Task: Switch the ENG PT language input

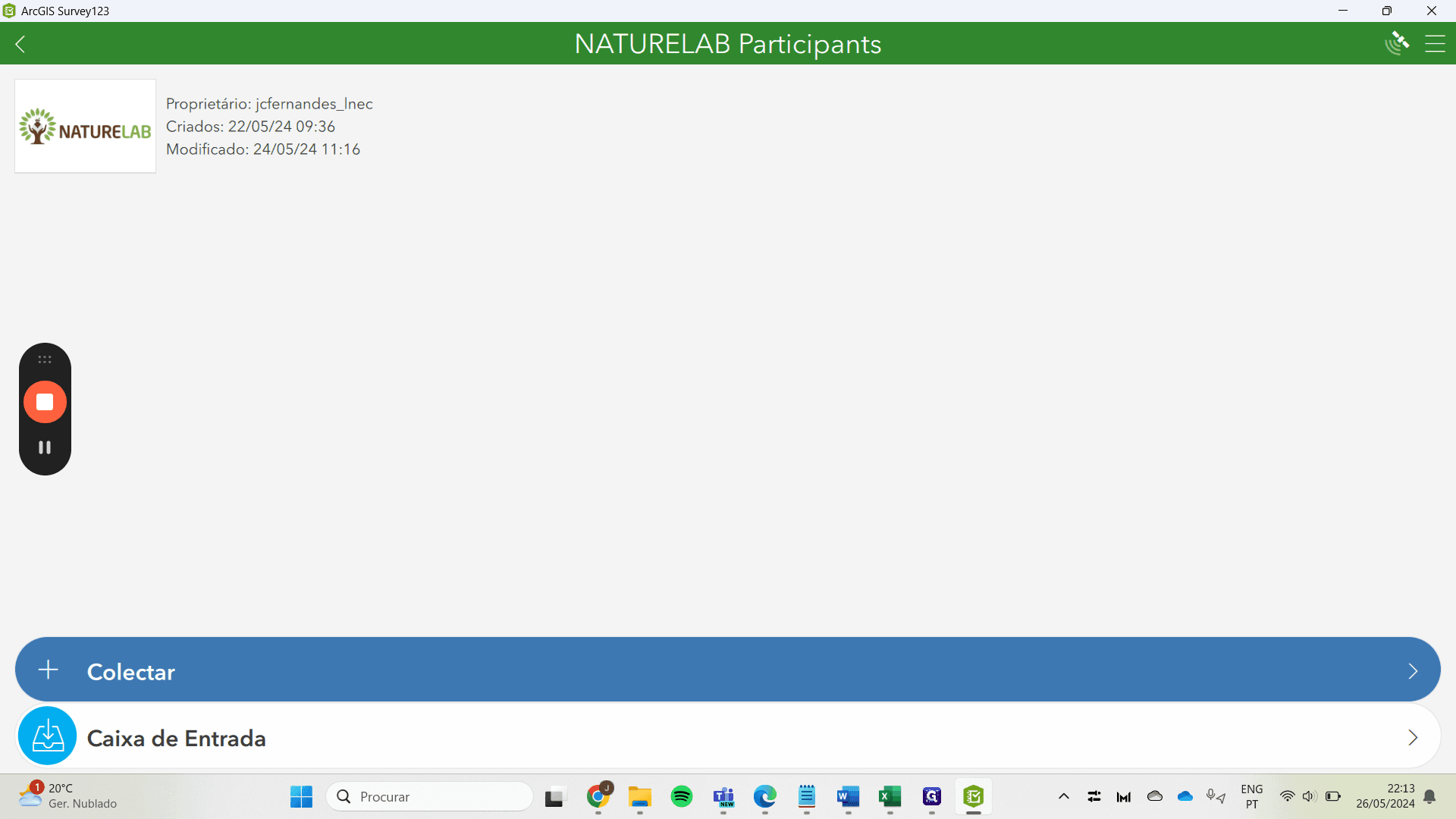Action: click(1252, 796)
